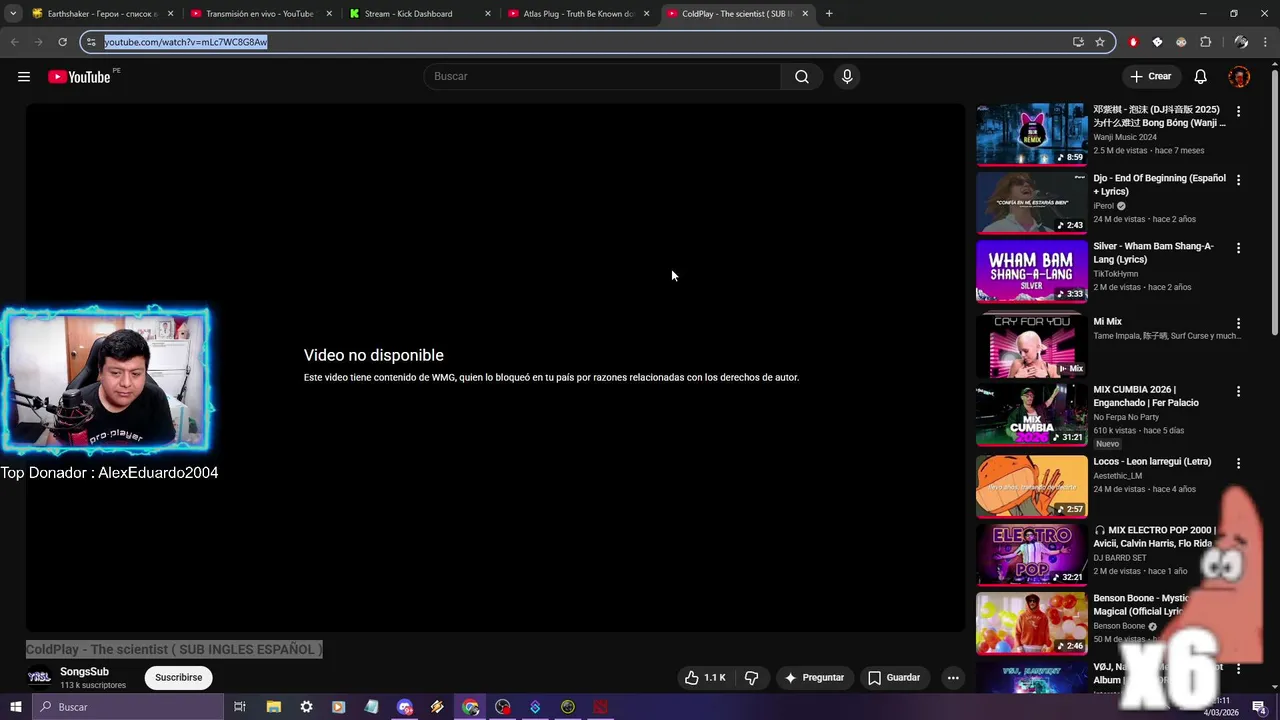Open the ELECTRO POP mix thumbnail
Viewport: 1280px width, 720px height.
pyautogui.click(x=1031, y=555)
